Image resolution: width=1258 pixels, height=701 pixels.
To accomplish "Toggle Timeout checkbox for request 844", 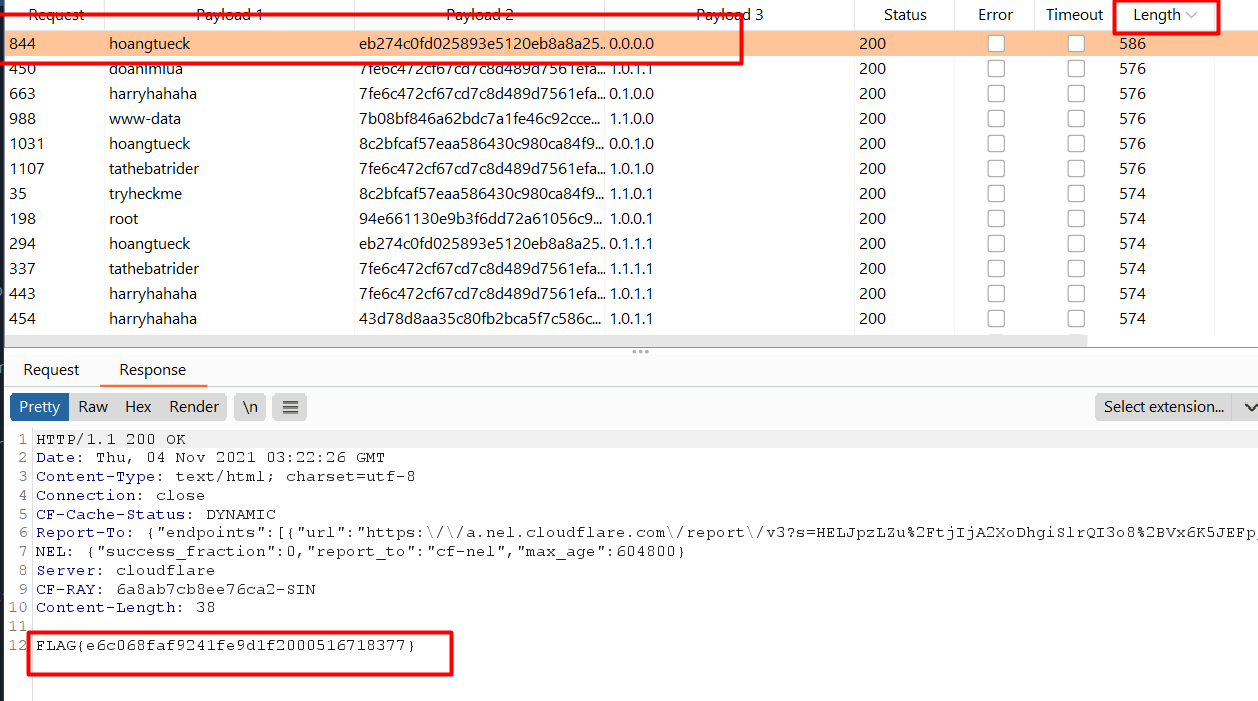I will click(x=1076, y=44).
